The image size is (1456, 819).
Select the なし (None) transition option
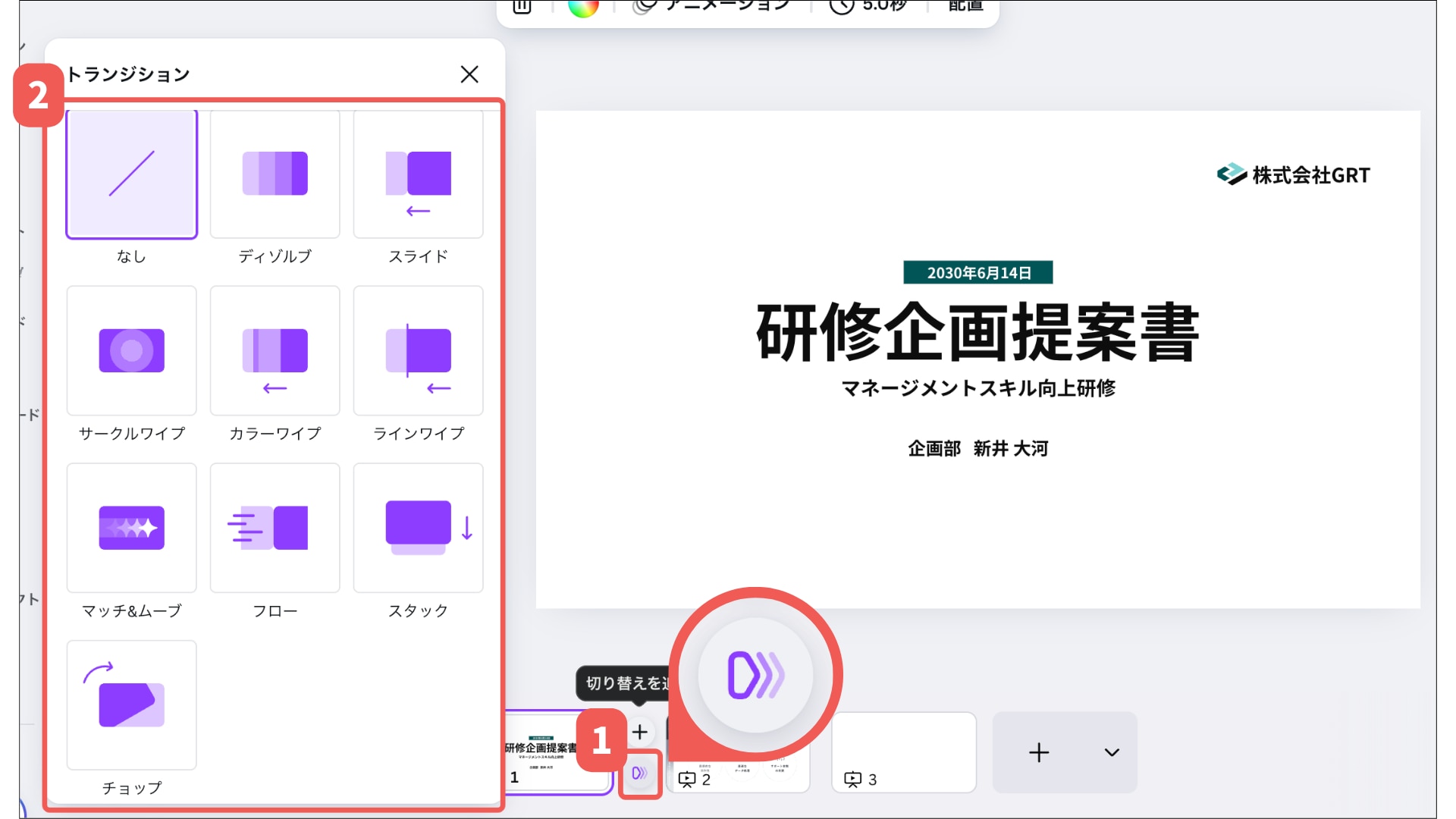(131, 174)
